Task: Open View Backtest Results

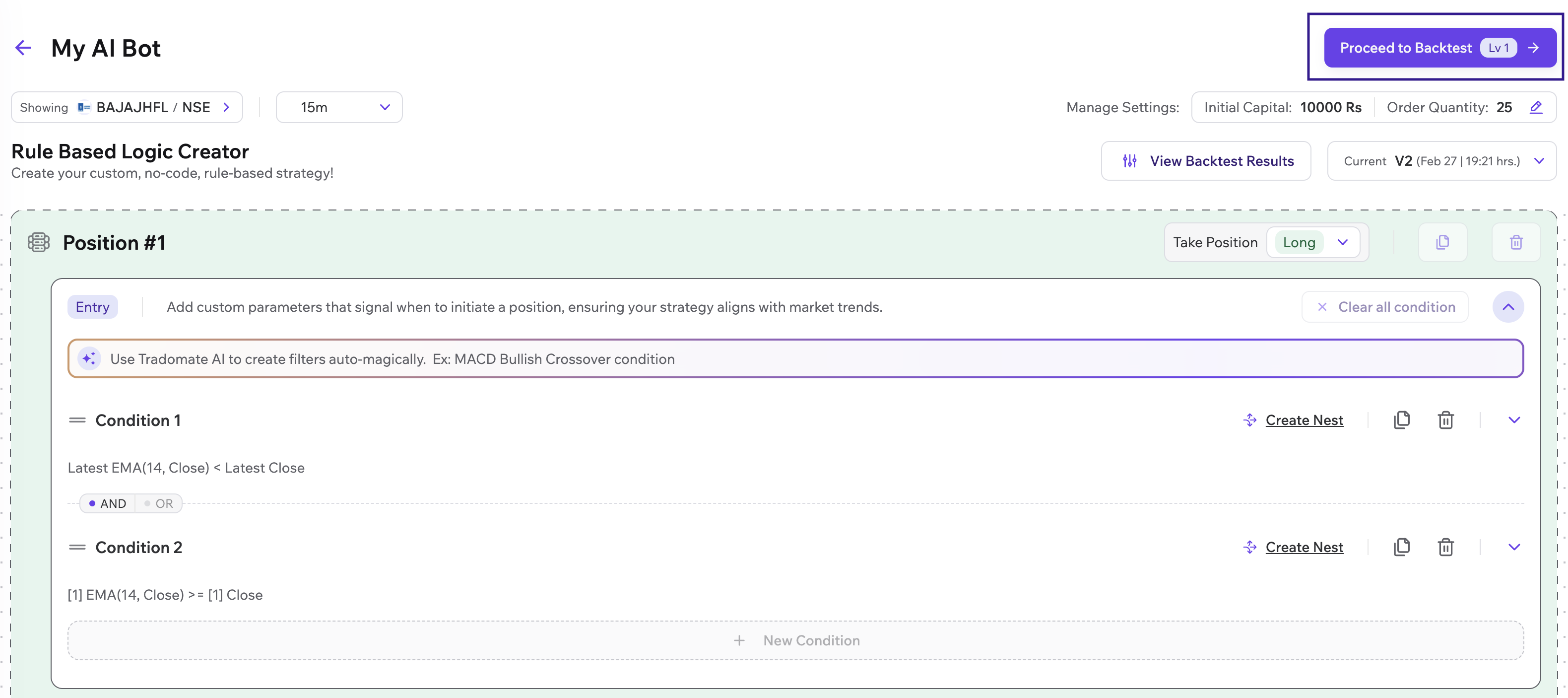Action: coord(1205,161)
